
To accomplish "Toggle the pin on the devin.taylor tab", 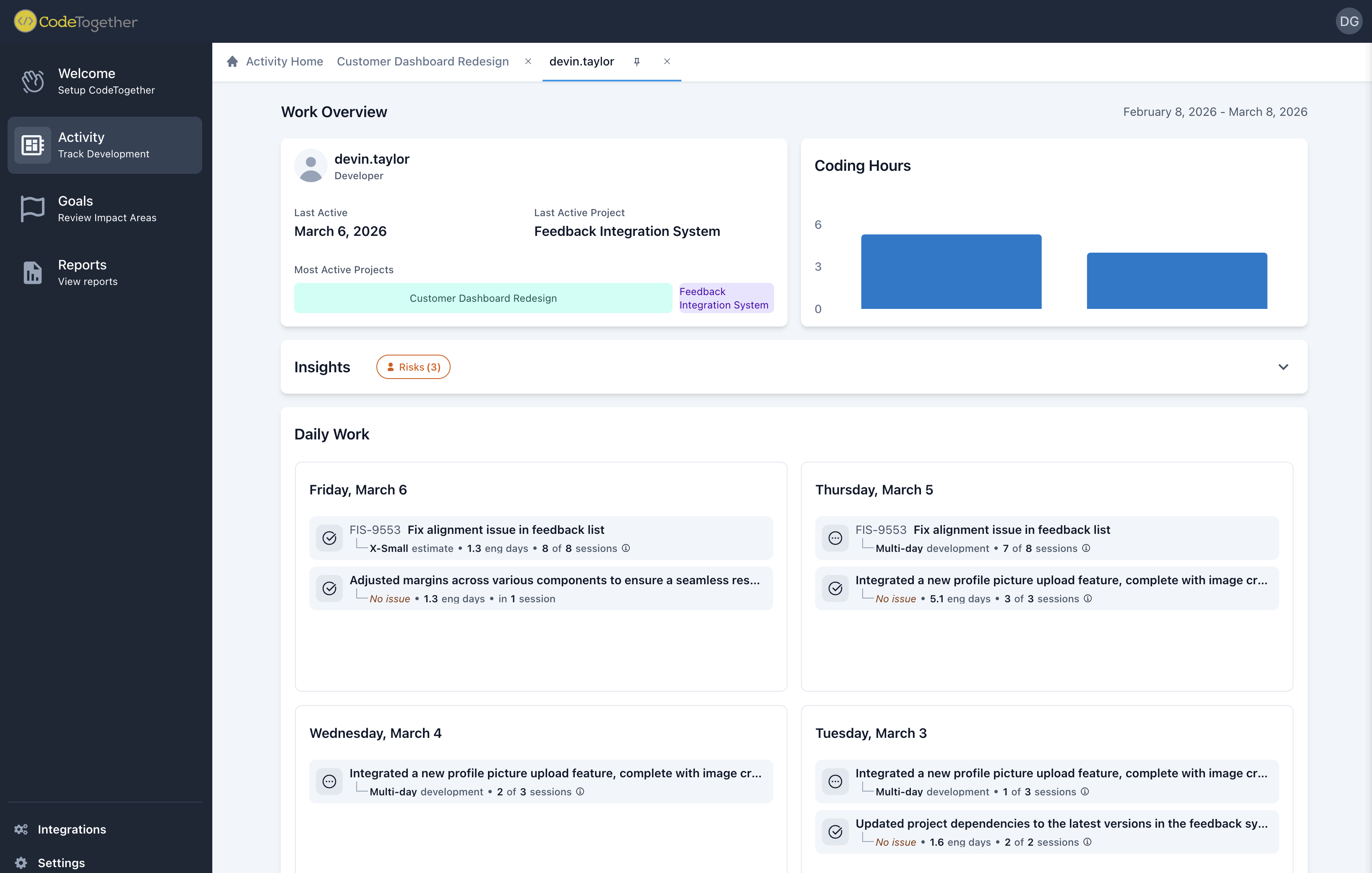I will coord(637,62).
